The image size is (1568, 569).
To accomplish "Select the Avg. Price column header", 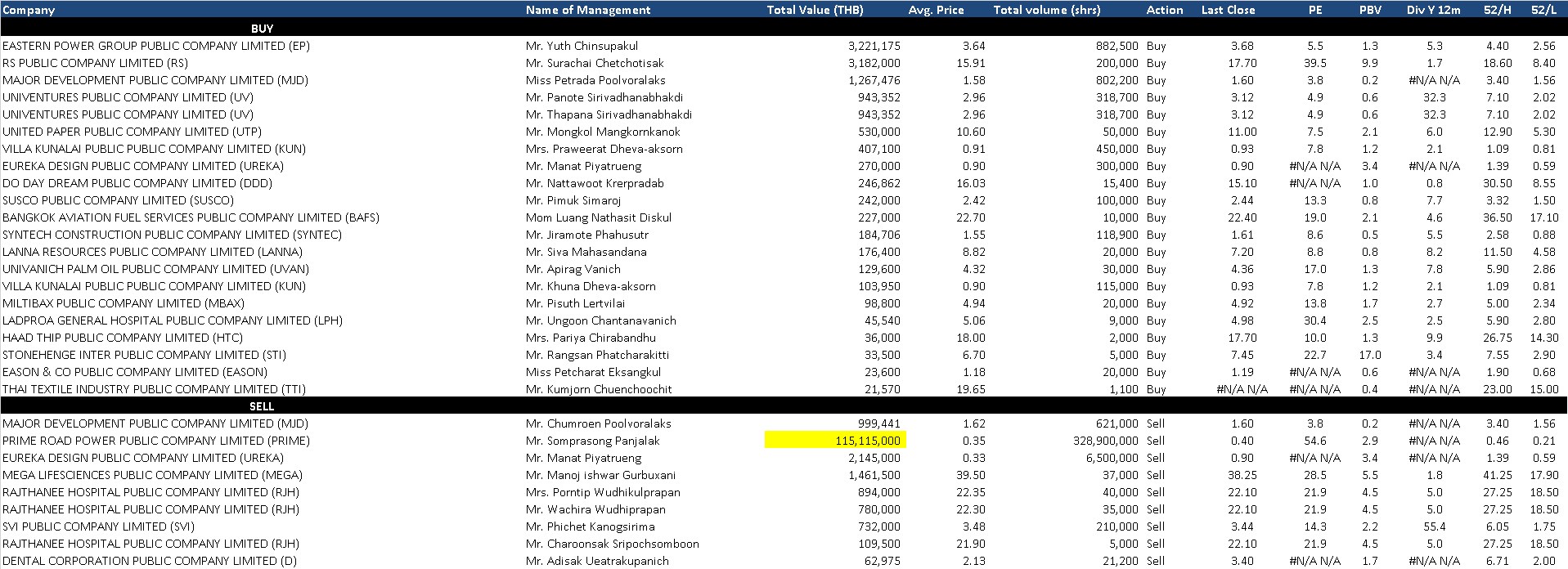I will (936, 10).
